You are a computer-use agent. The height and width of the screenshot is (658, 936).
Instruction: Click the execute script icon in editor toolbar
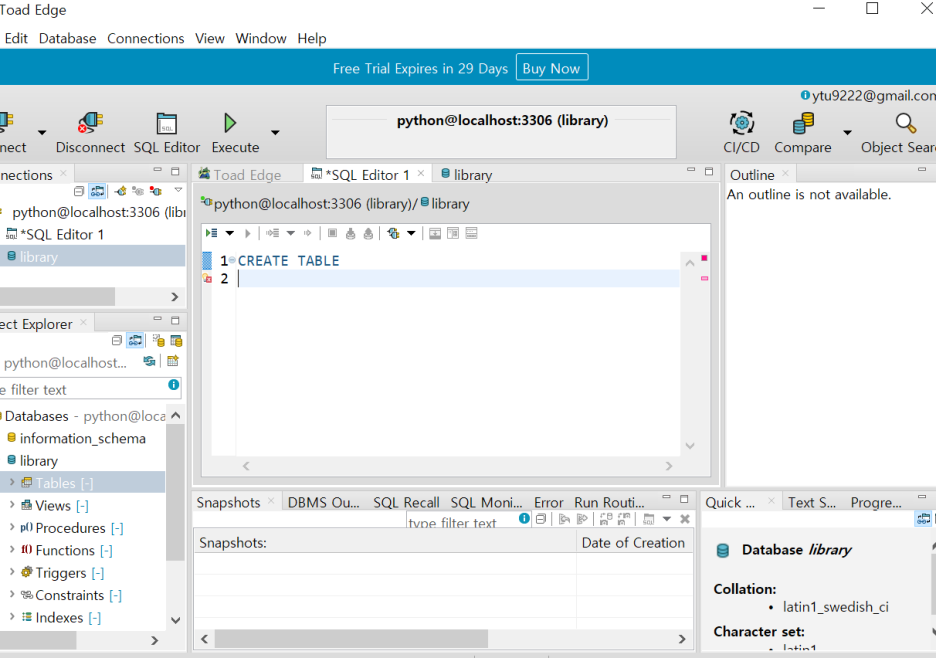(x=211, y=233)
